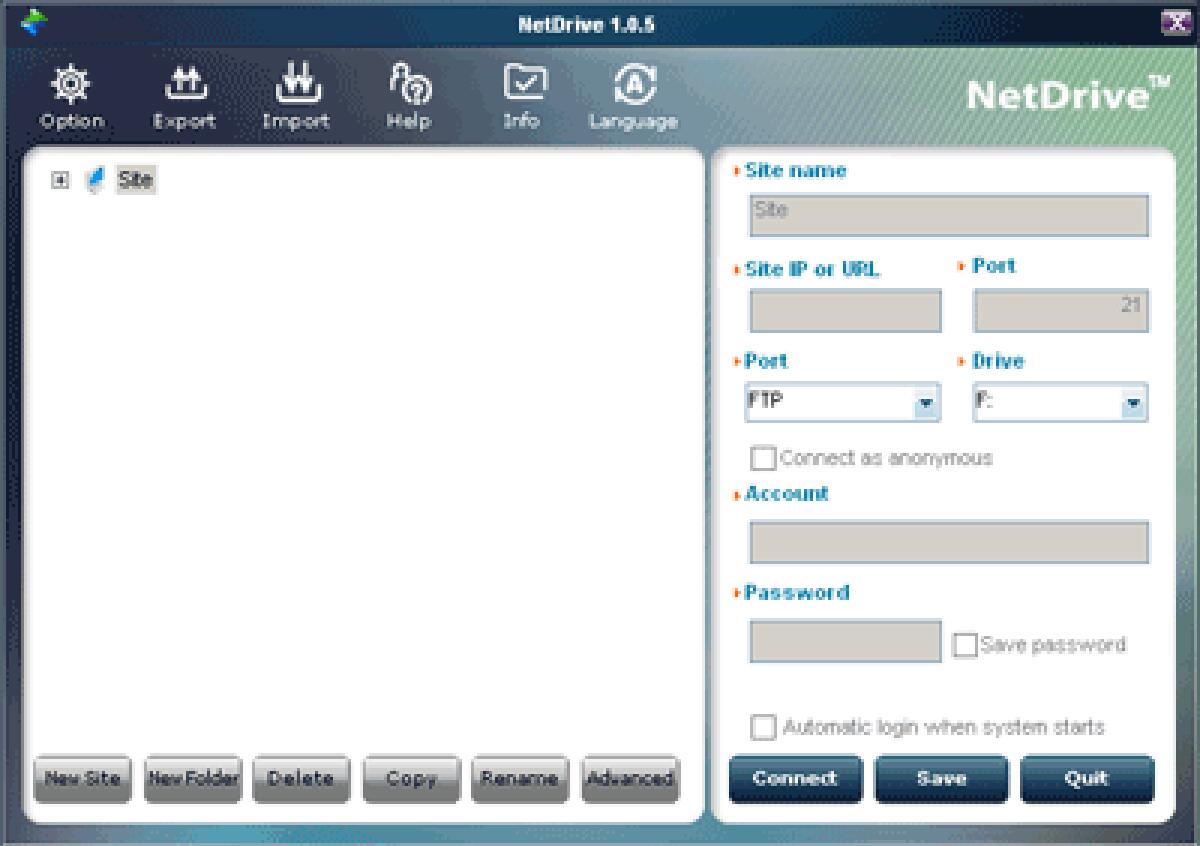Screen dimensions: 1200x846
Task: Open the Option settings gear icon
Action: [x=71, y=85]
